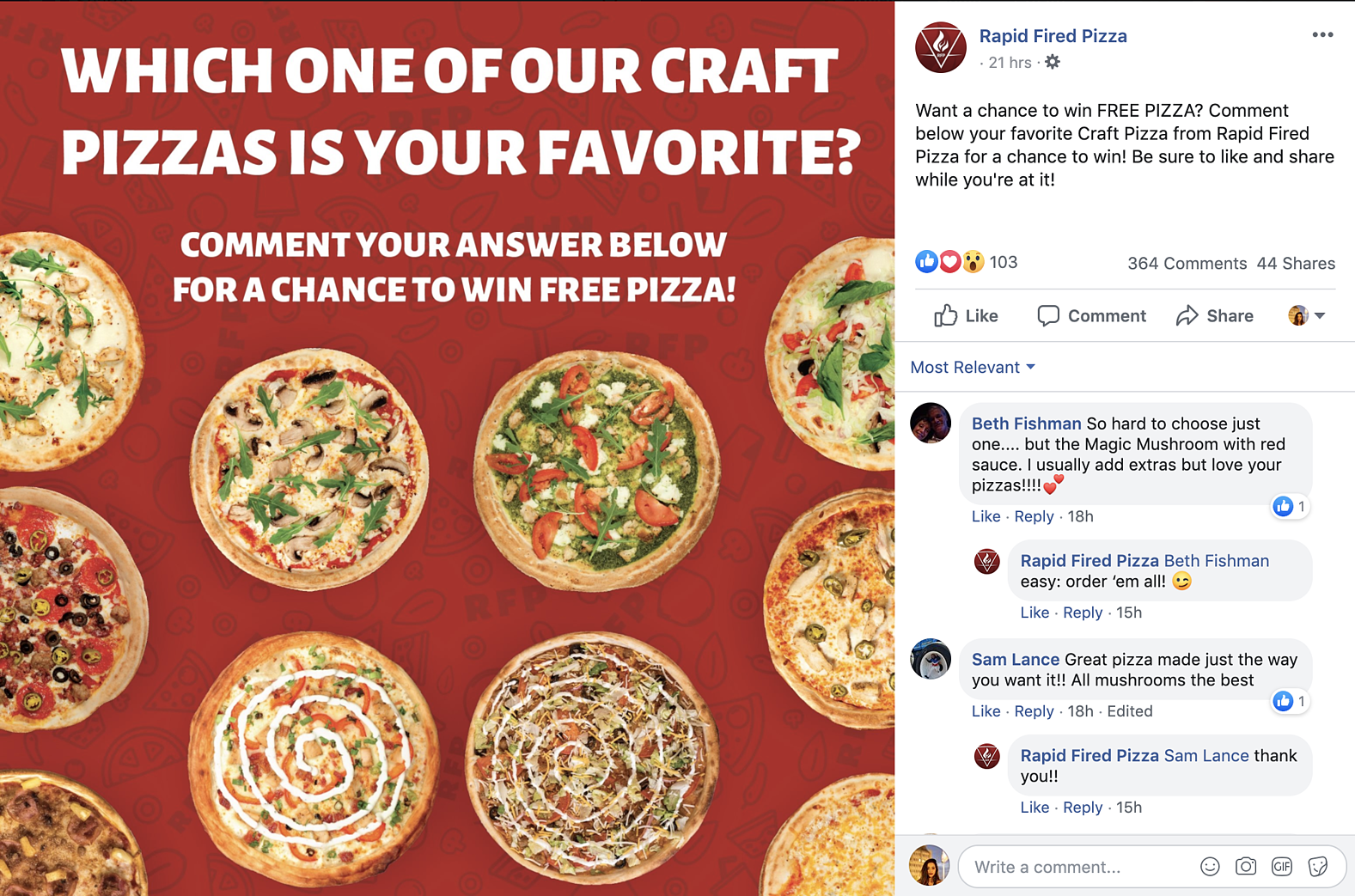Open the 364 Comments link
The image size is (1355, 896).
click(x=1187, y=264)
